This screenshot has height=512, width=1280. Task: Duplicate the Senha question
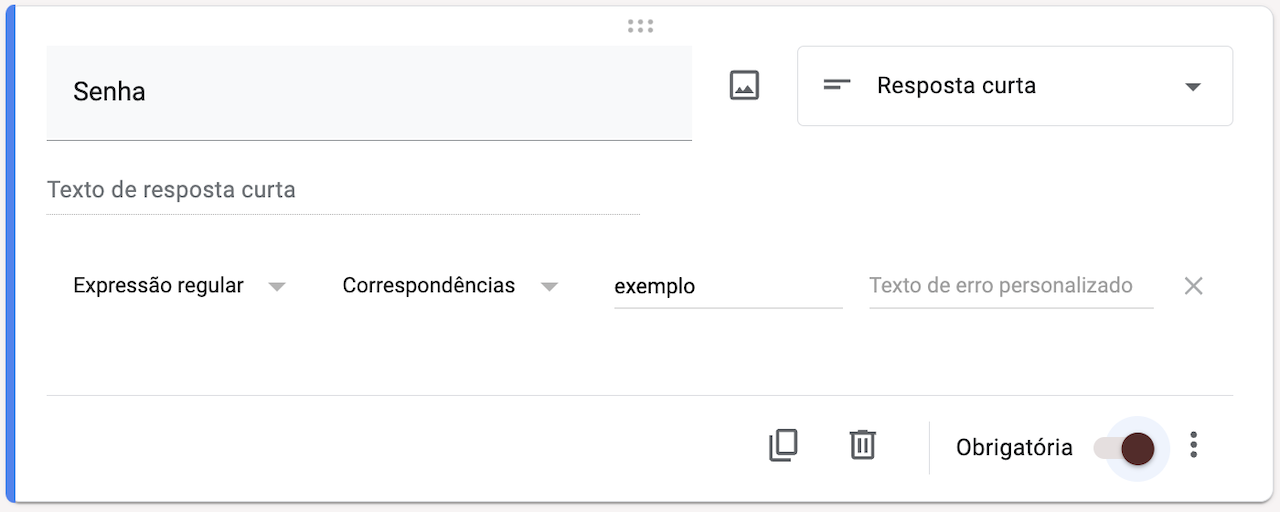click(783, 445)
